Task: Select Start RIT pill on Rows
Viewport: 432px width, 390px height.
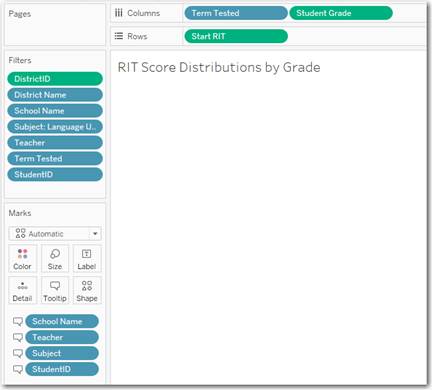Action: pyautogui.click(x=236, y=36)
